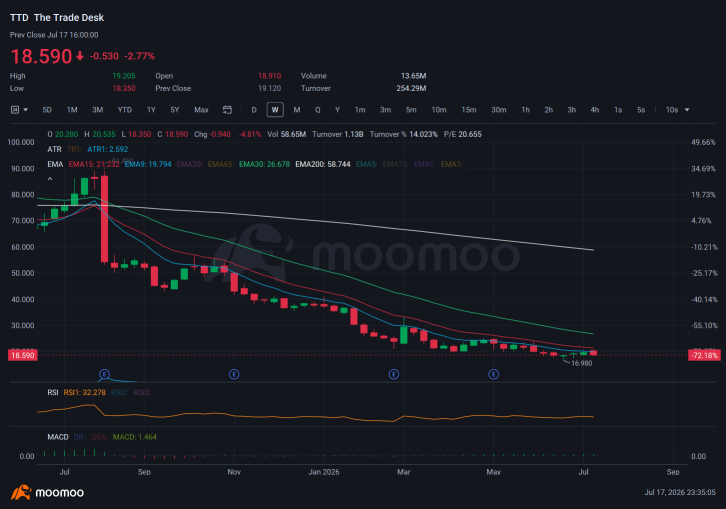
Task: Click the MACD: 1.464 value
Action: pyautogui.click(x=135, y=437)
